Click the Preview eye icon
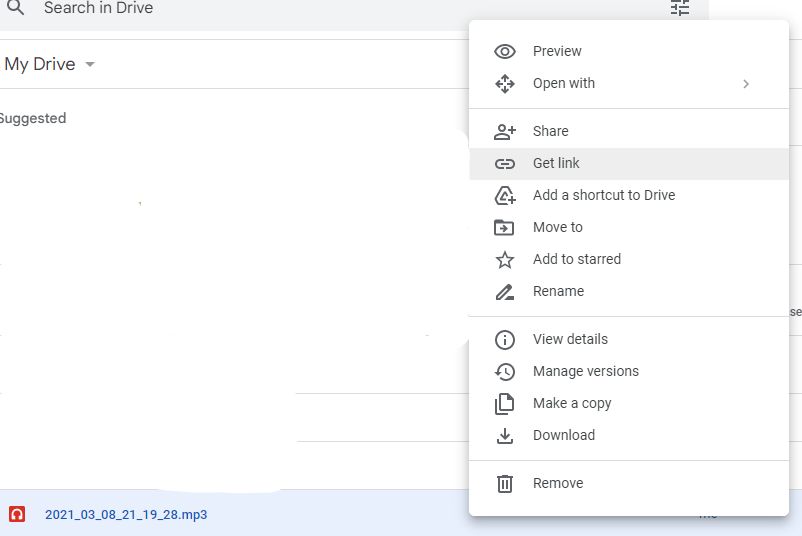Image resolution: width=802 pixels, height=536 pixels. (x=505, y=51)
